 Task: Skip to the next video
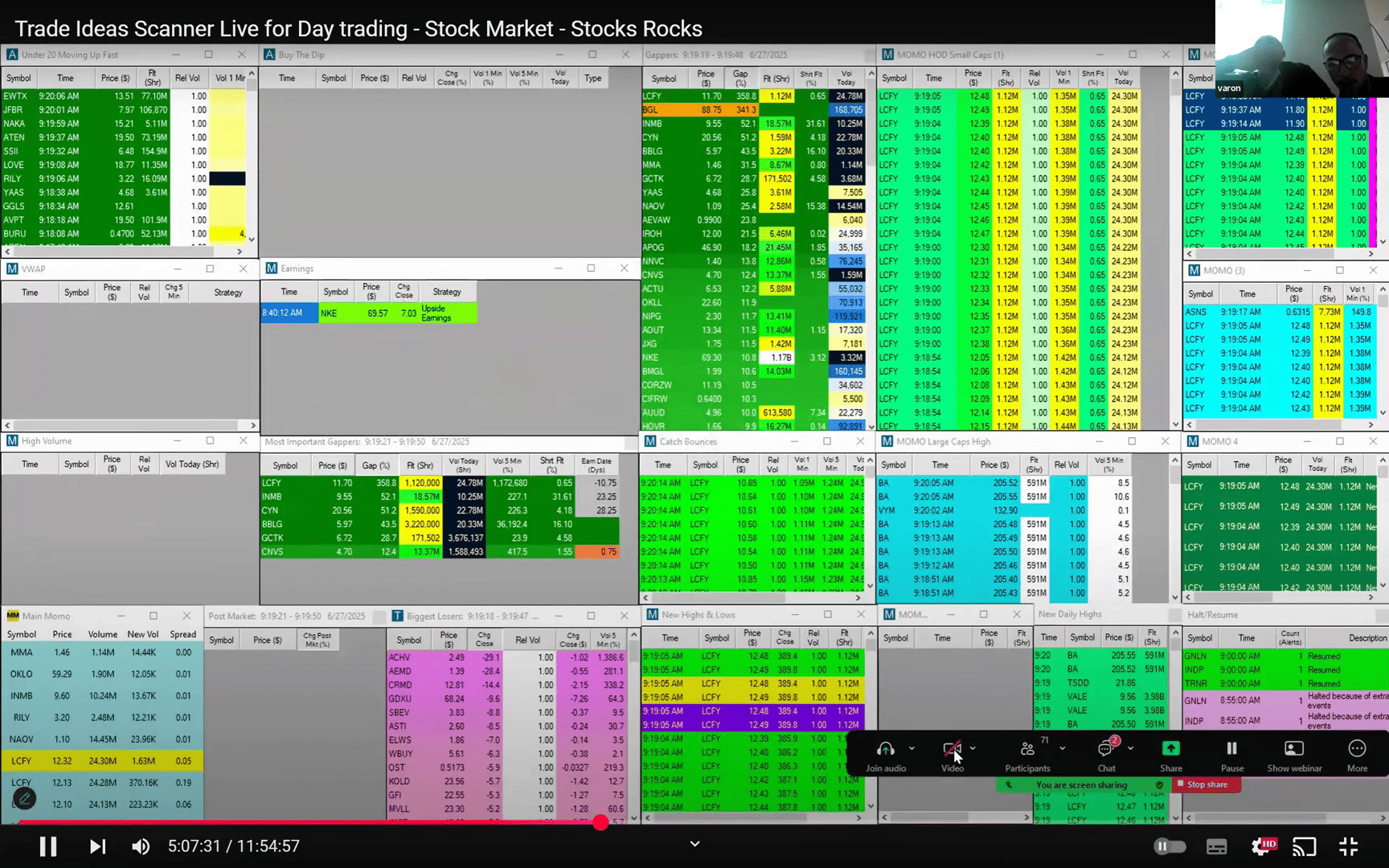(x=97, y=846)
